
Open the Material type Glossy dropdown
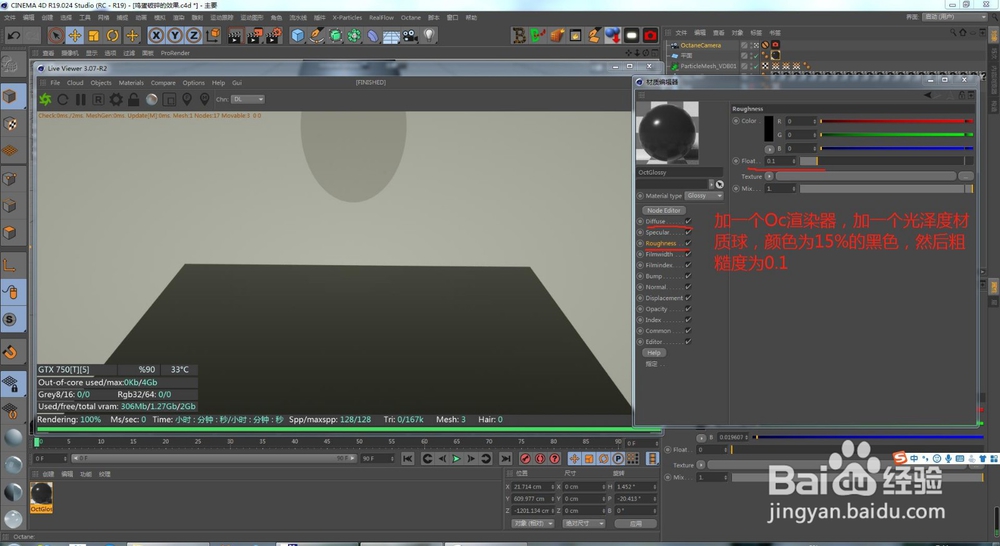(704, 196)
